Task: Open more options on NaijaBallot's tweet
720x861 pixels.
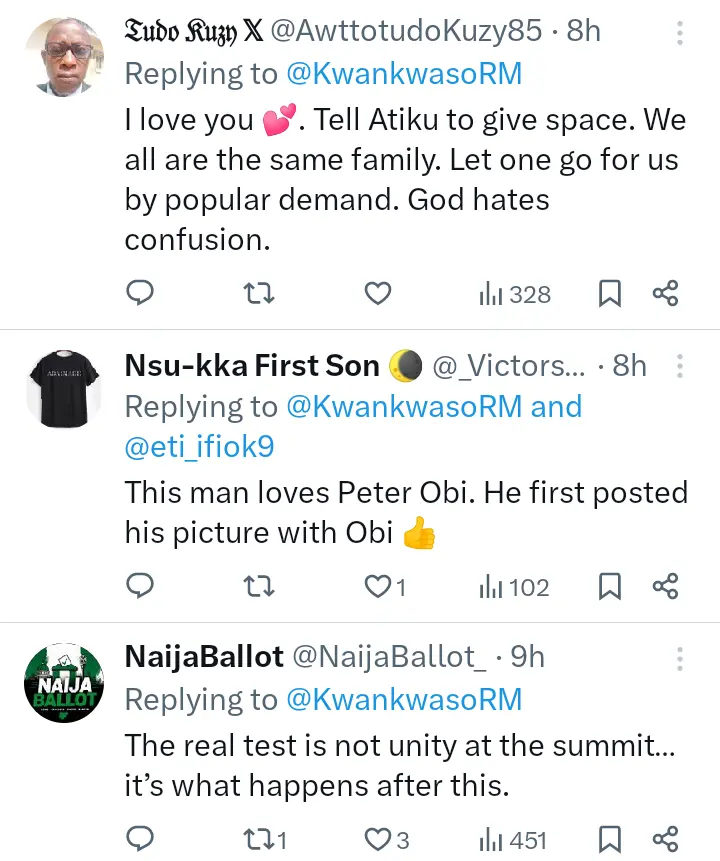Action: pyautogui.click(x=680, y=659)
